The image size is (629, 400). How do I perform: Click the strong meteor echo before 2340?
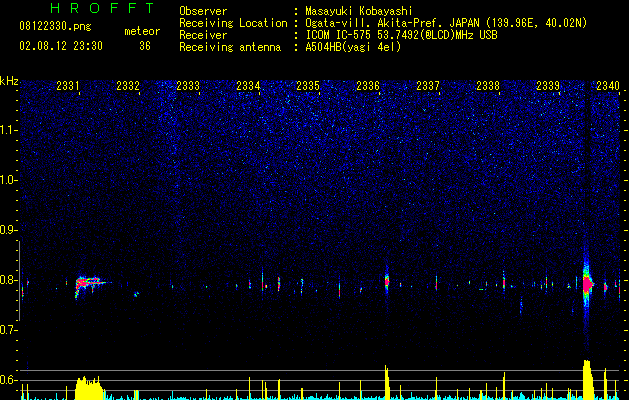tap(587, 284)
